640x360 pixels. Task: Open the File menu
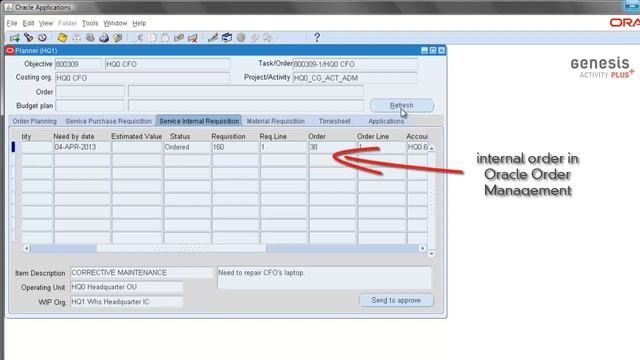(x=12, y=23)
